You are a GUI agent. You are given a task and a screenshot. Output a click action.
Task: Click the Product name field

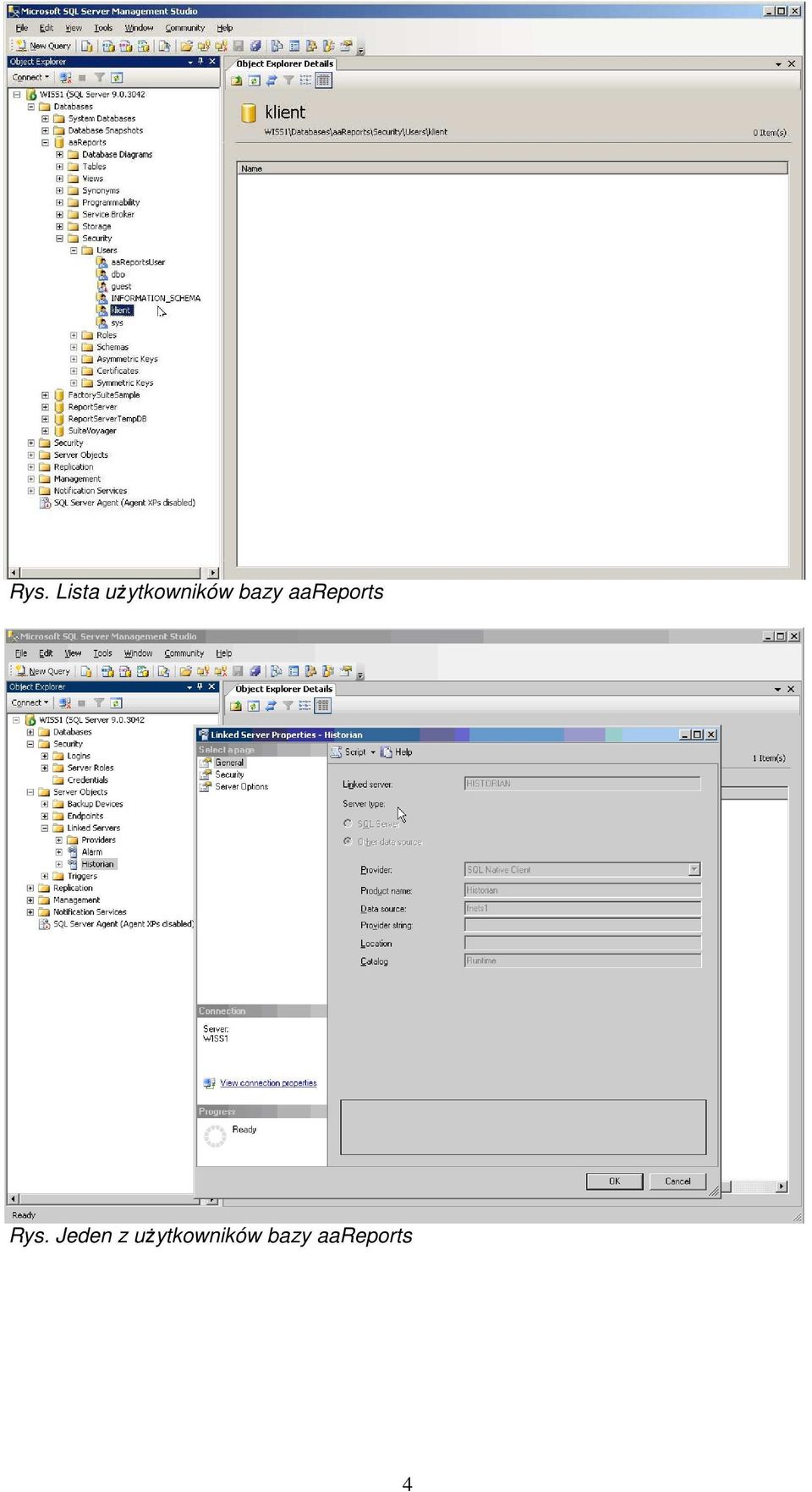[583, 890]
